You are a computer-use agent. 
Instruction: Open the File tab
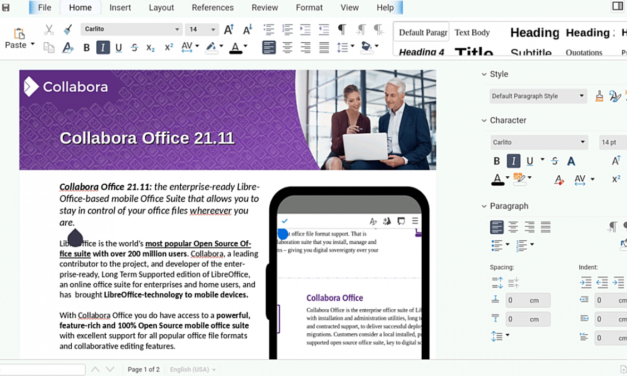click(44, 8)
